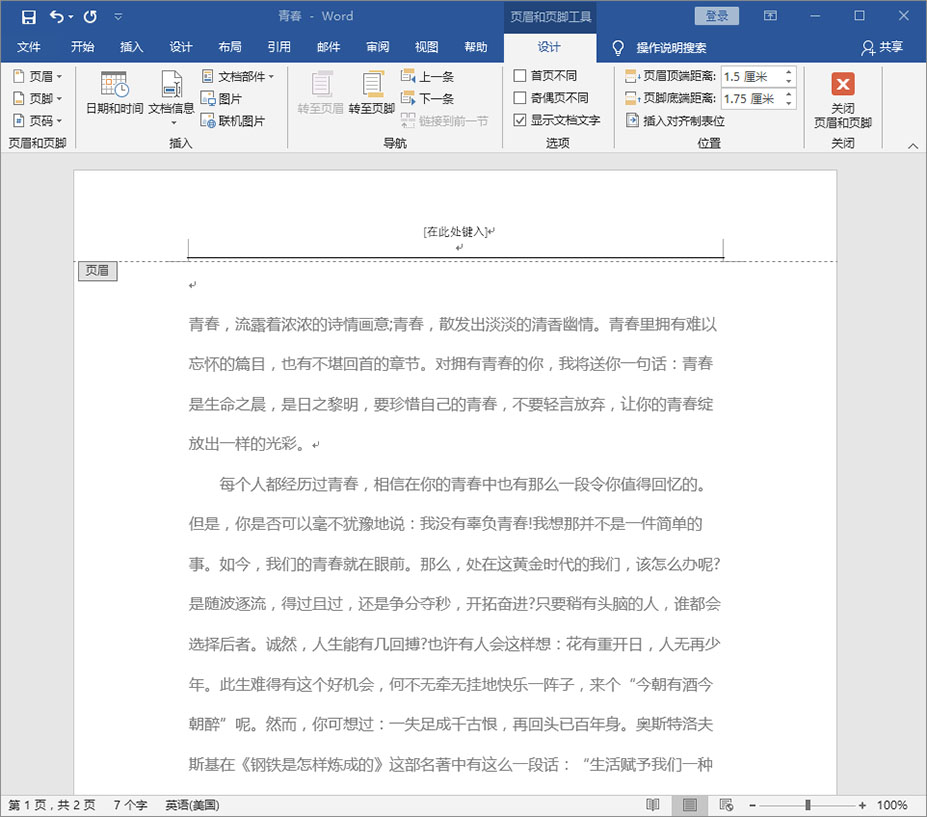Click the 页脚底端距离 value field

[x=751, y=99]
